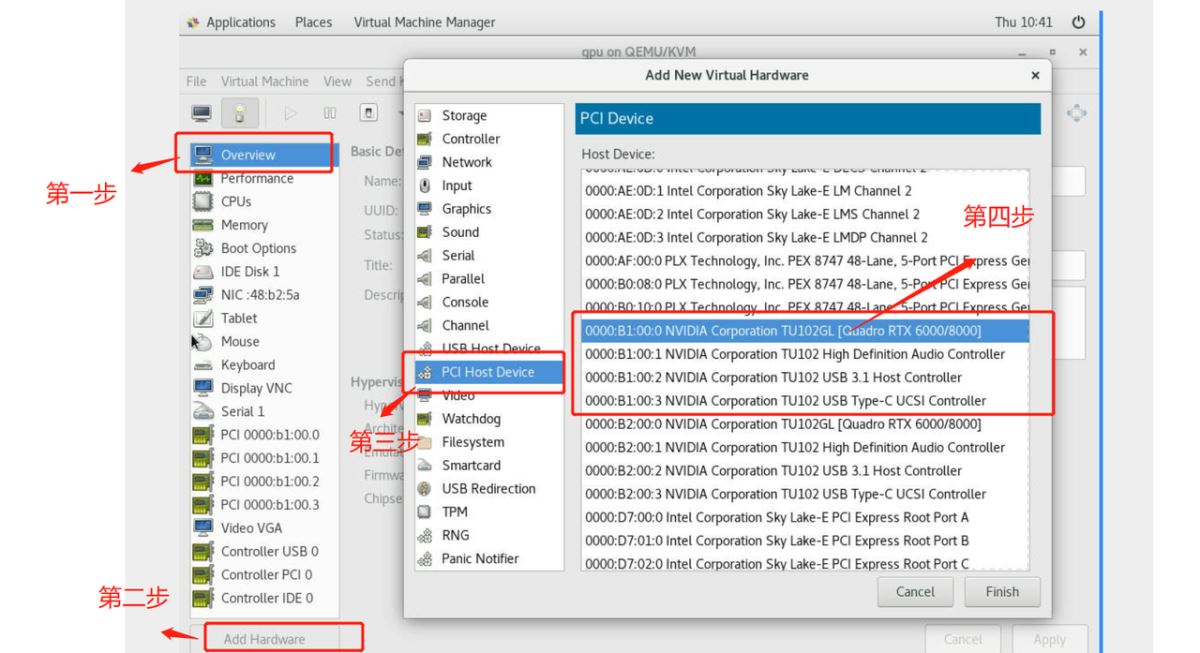
Task: Select Panic Notifier hardware type
Action: tap(480, 558)
